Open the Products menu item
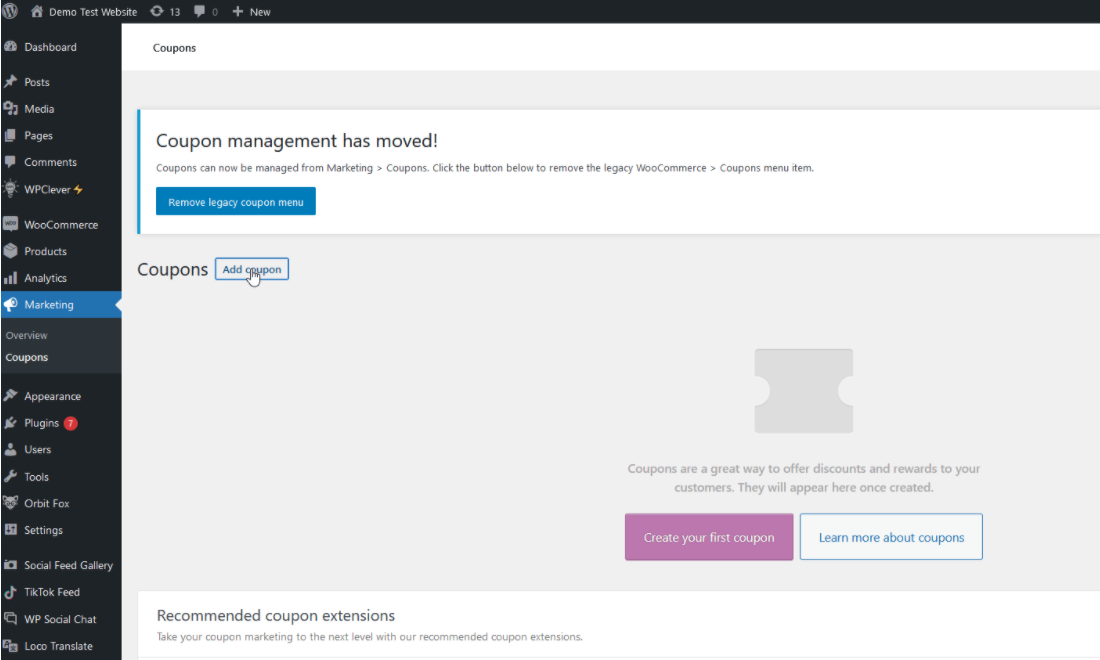 tap(45, 251)
